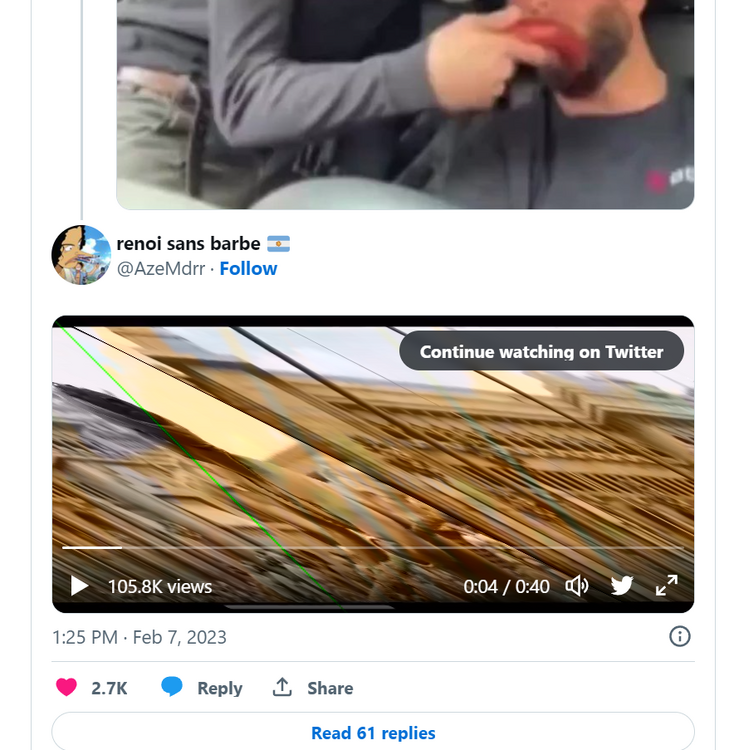The height and width of the screenshot is (750, 729).
Task: Mute the video with the speaker icon
Action: pyautogui.click(x=577, y=586)
